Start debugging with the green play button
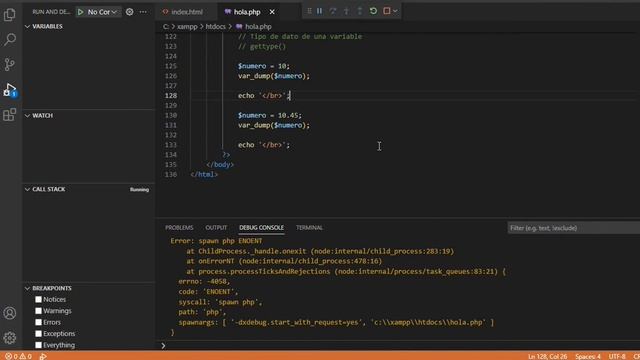The image size is (640, 360). (80, 12)
